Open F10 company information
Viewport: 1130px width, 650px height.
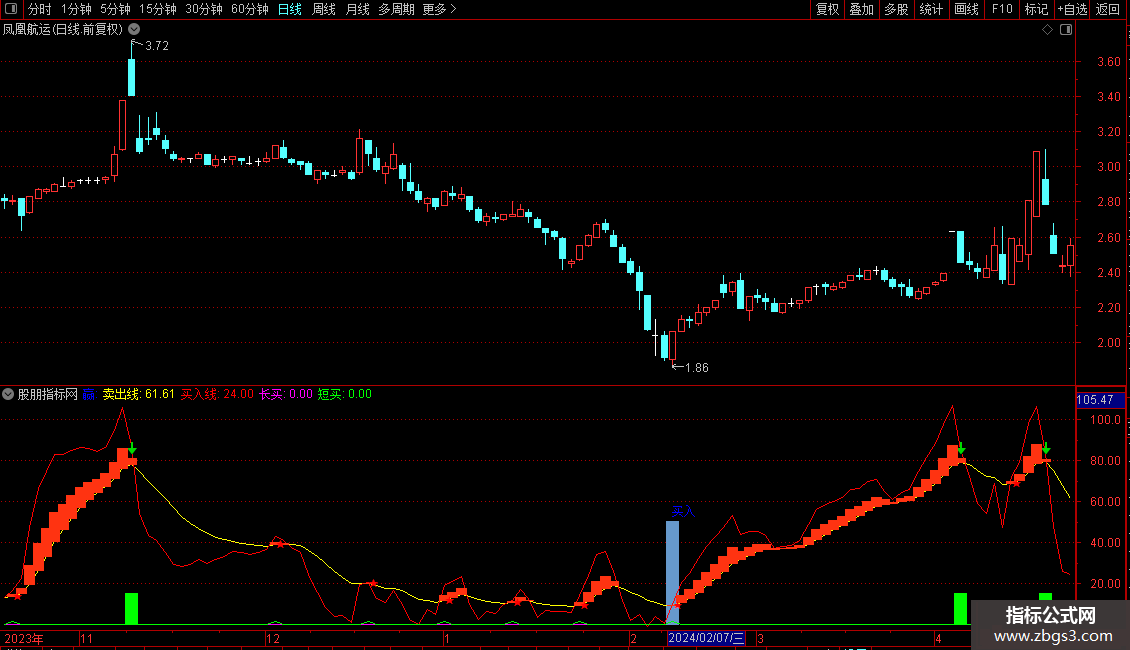[x=1002, y=9]
